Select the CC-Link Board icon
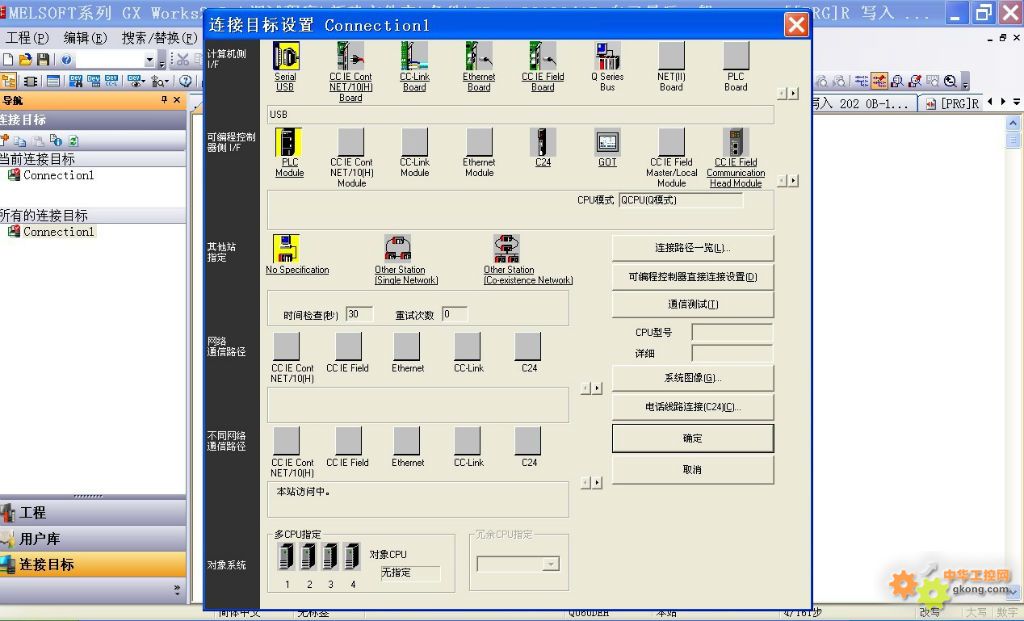 coord(415,56)
